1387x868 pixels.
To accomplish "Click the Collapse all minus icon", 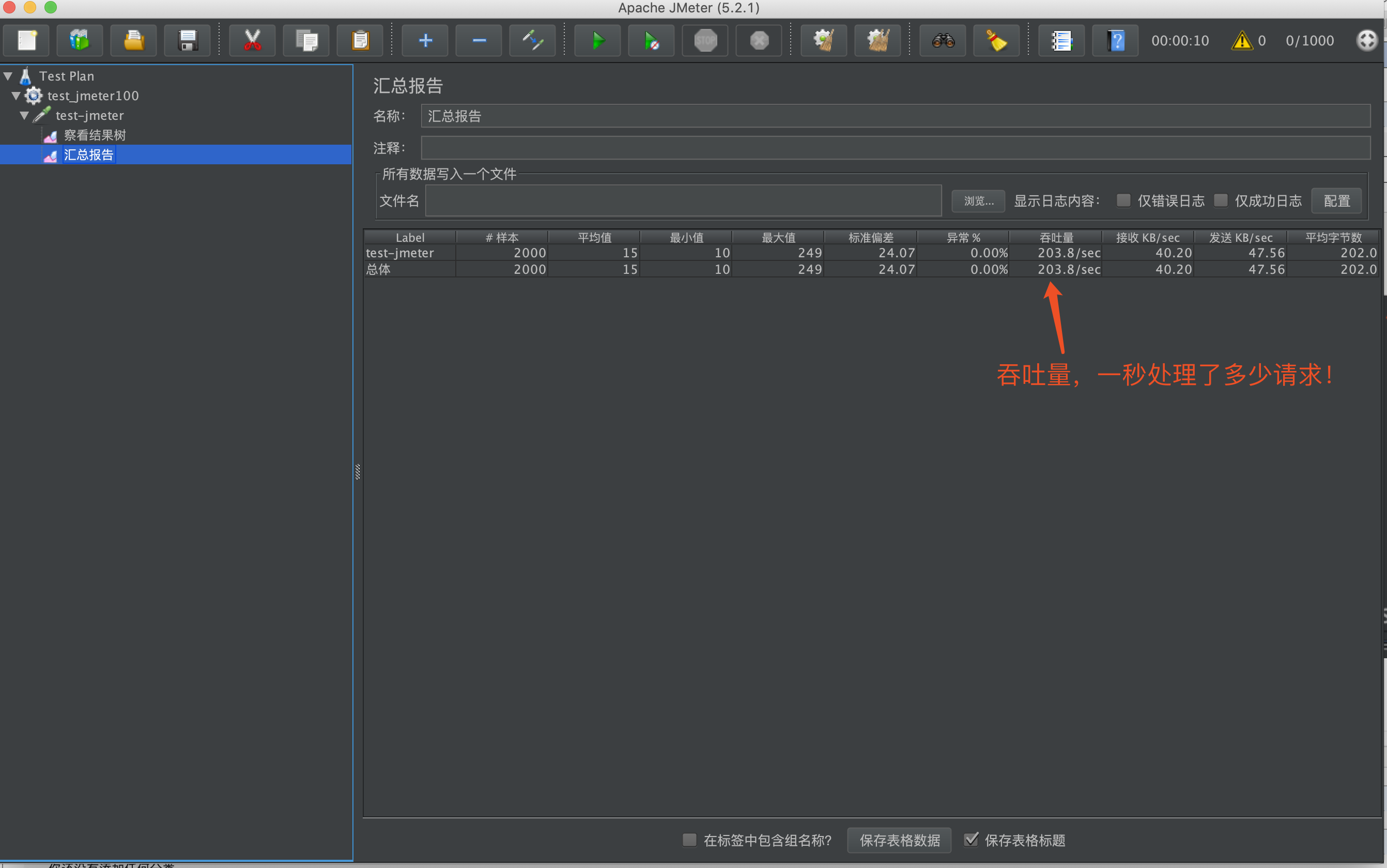I will 480,41.
